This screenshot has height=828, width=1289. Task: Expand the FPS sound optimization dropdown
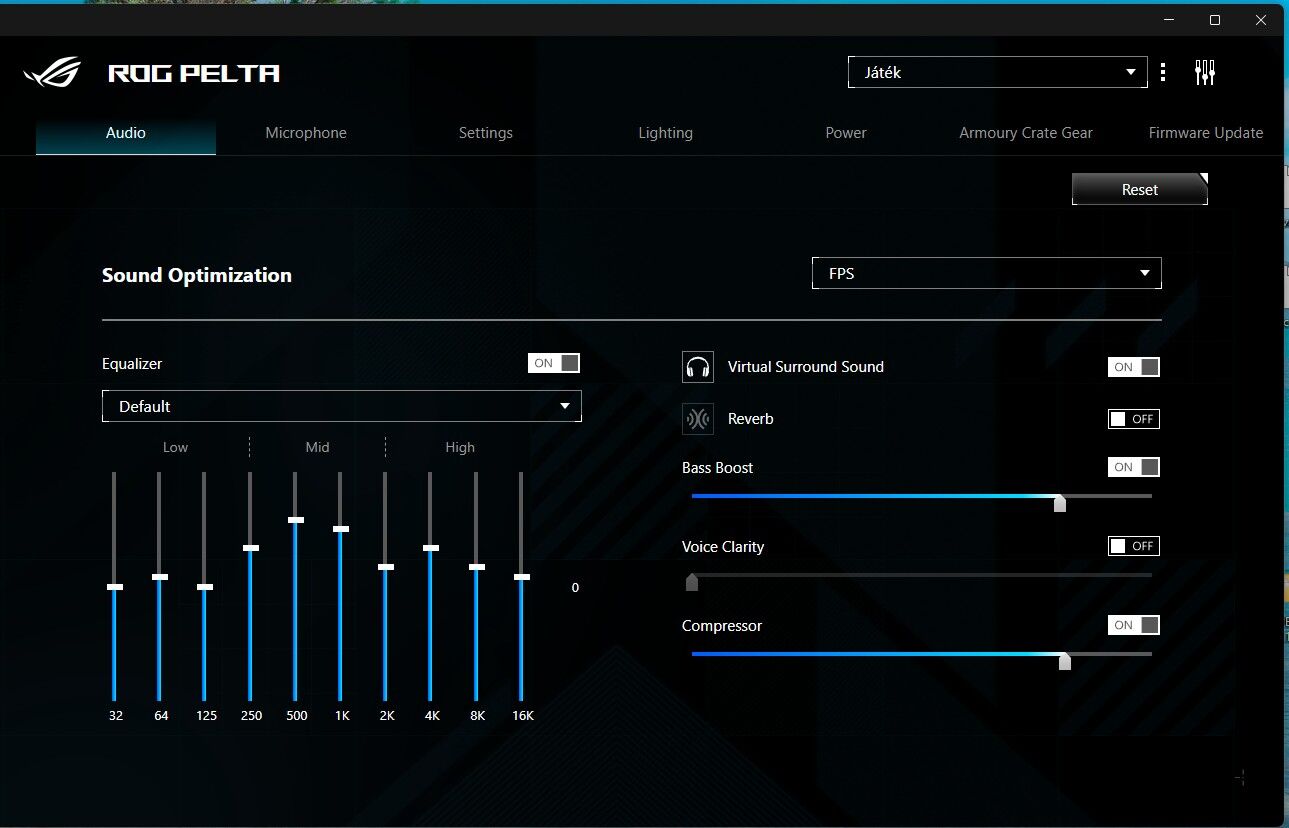[987, 273]
